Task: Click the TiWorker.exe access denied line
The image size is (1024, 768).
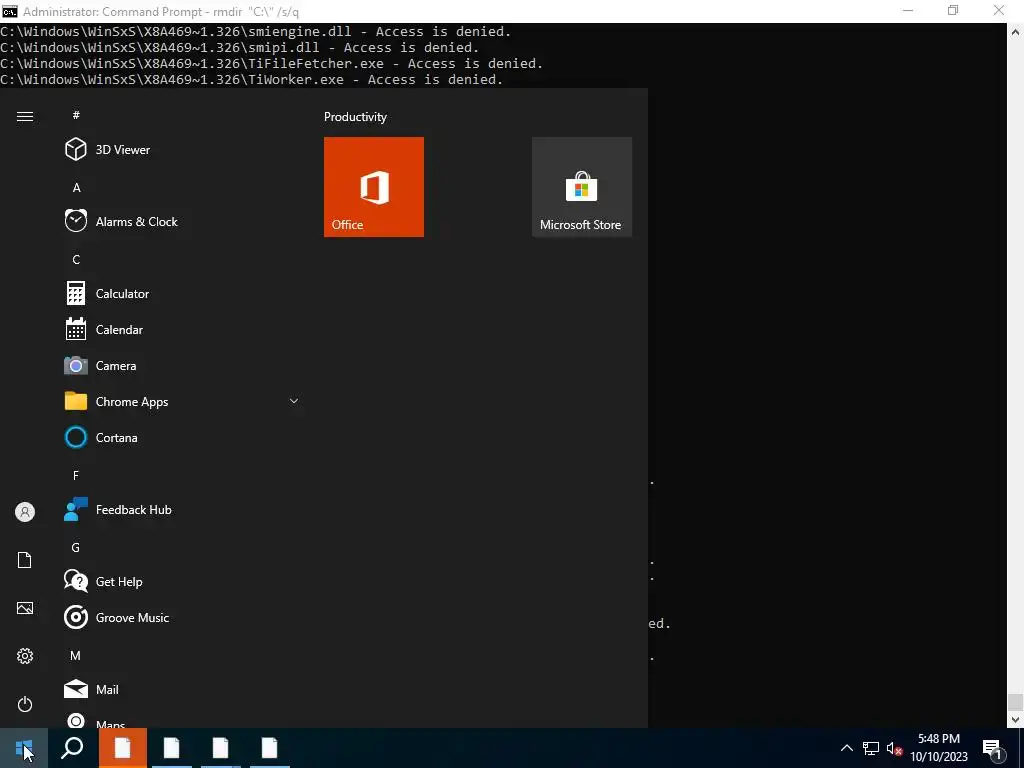Action: (251, 80)
